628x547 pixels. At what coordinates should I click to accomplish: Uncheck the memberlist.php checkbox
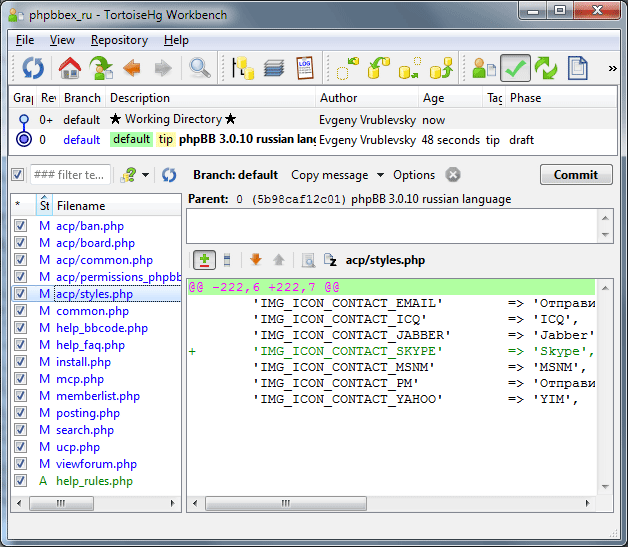(x=20, y=396)
